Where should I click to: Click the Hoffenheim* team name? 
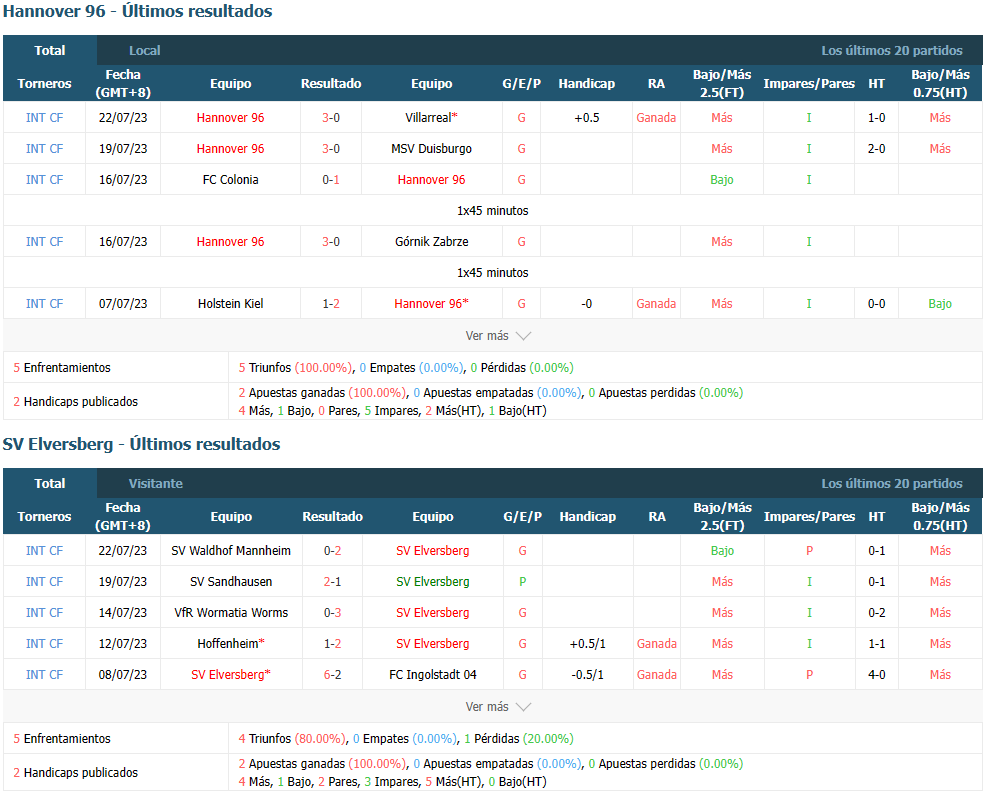pos(231,644)
